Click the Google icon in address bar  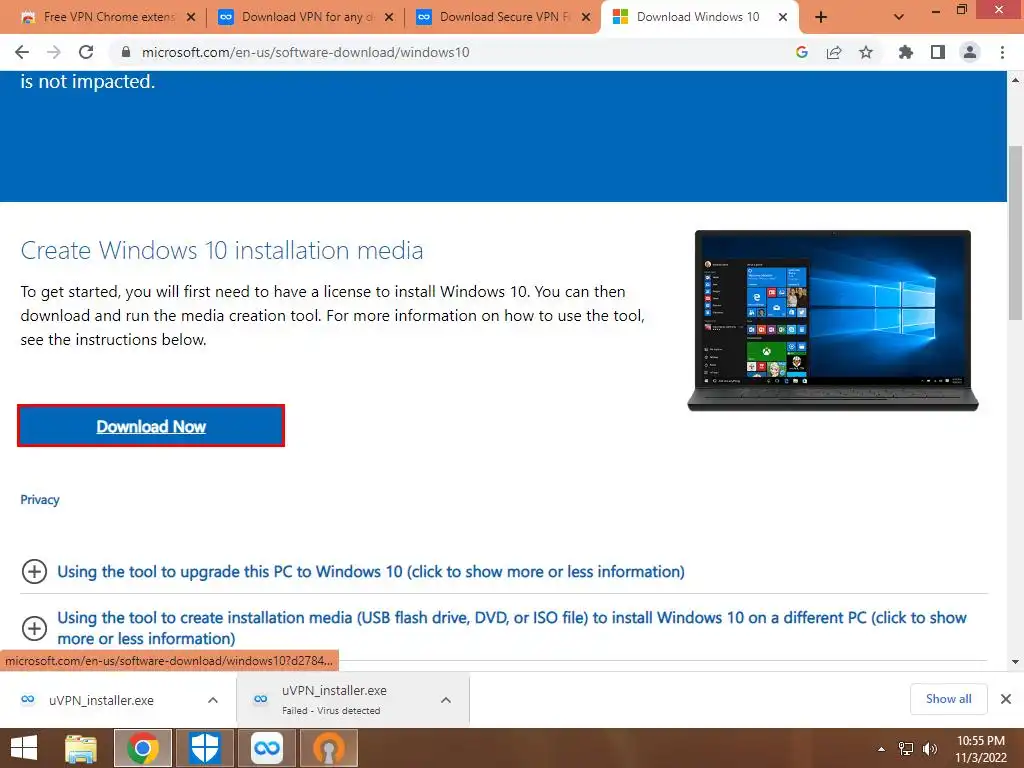pyautogui.click(x=802, y=52)
